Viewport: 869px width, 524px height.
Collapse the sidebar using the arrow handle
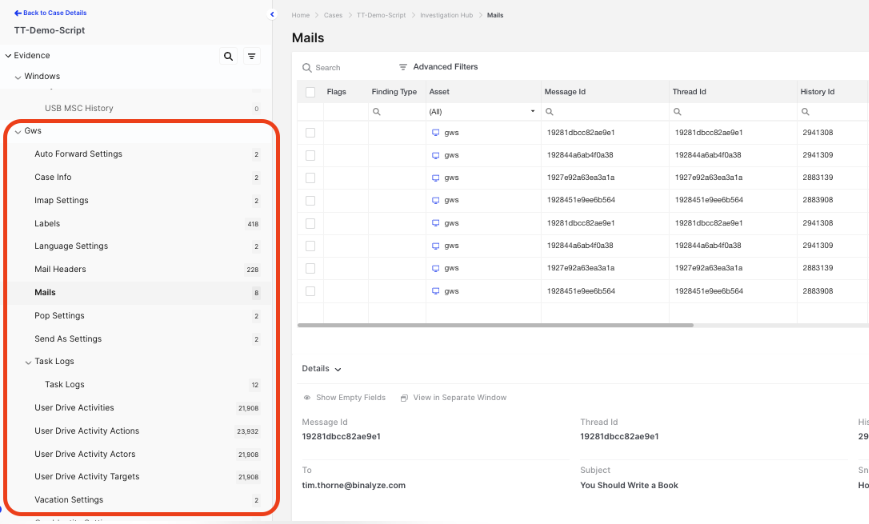273,15
